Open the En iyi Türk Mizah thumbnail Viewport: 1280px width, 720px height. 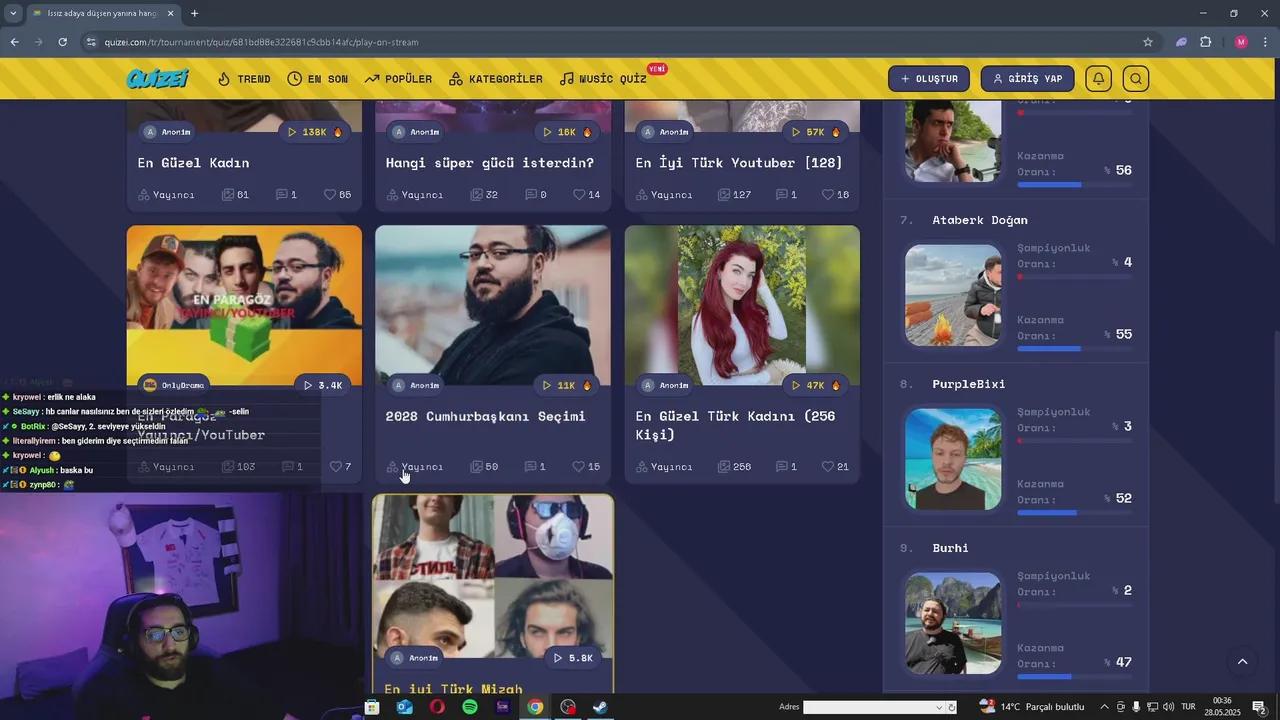tap(493, 576)
